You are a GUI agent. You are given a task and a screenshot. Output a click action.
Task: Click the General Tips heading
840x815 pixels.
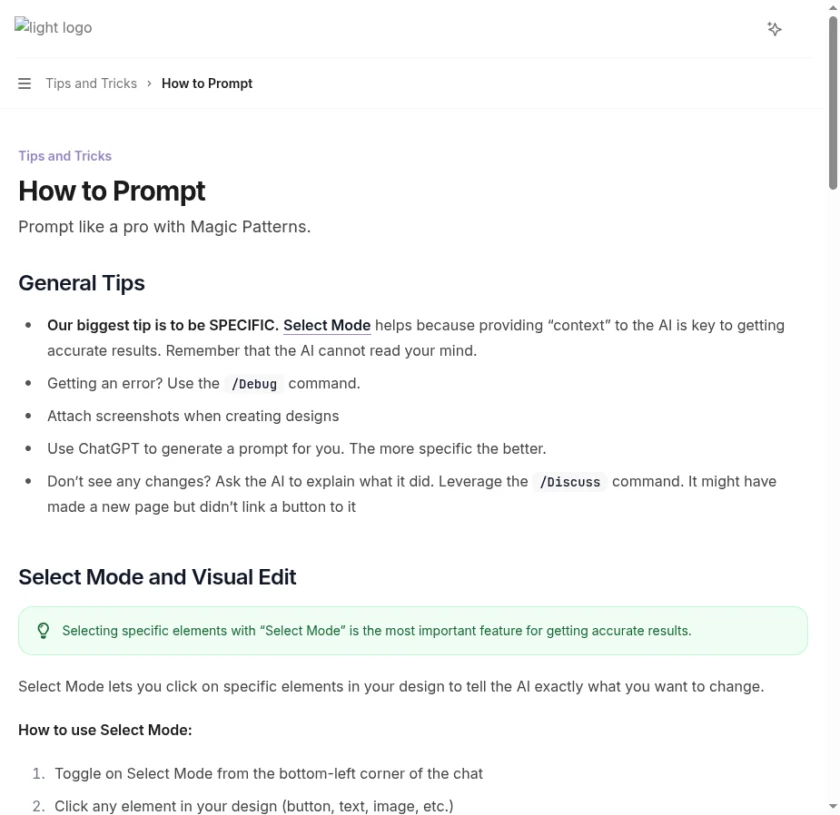click(81, 283)
